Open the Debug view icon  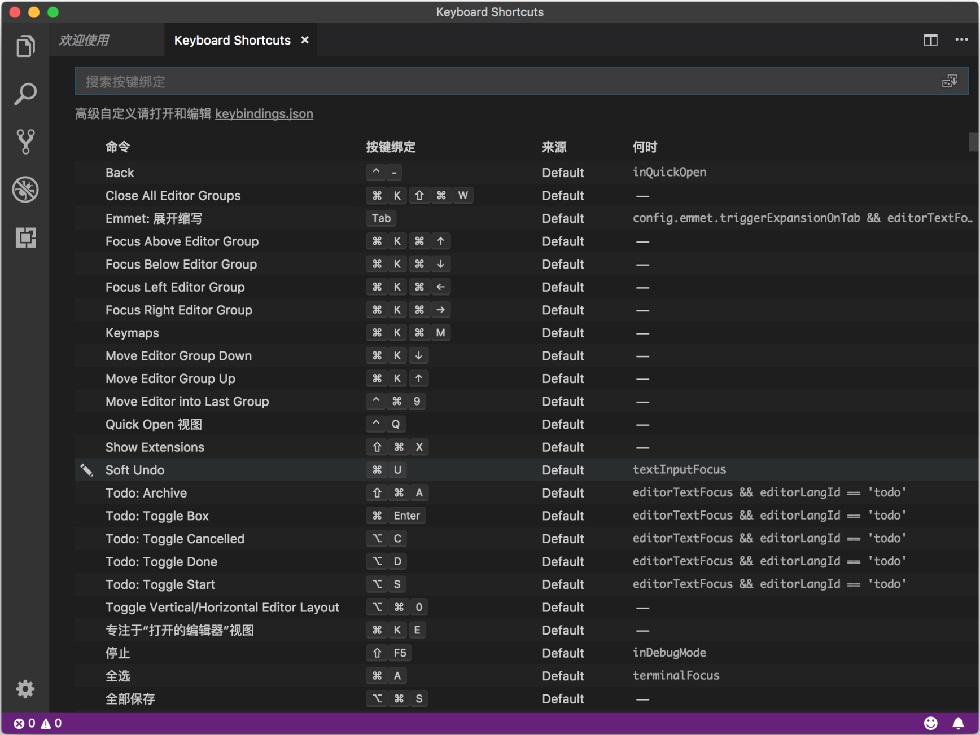[x=25, y=189]
